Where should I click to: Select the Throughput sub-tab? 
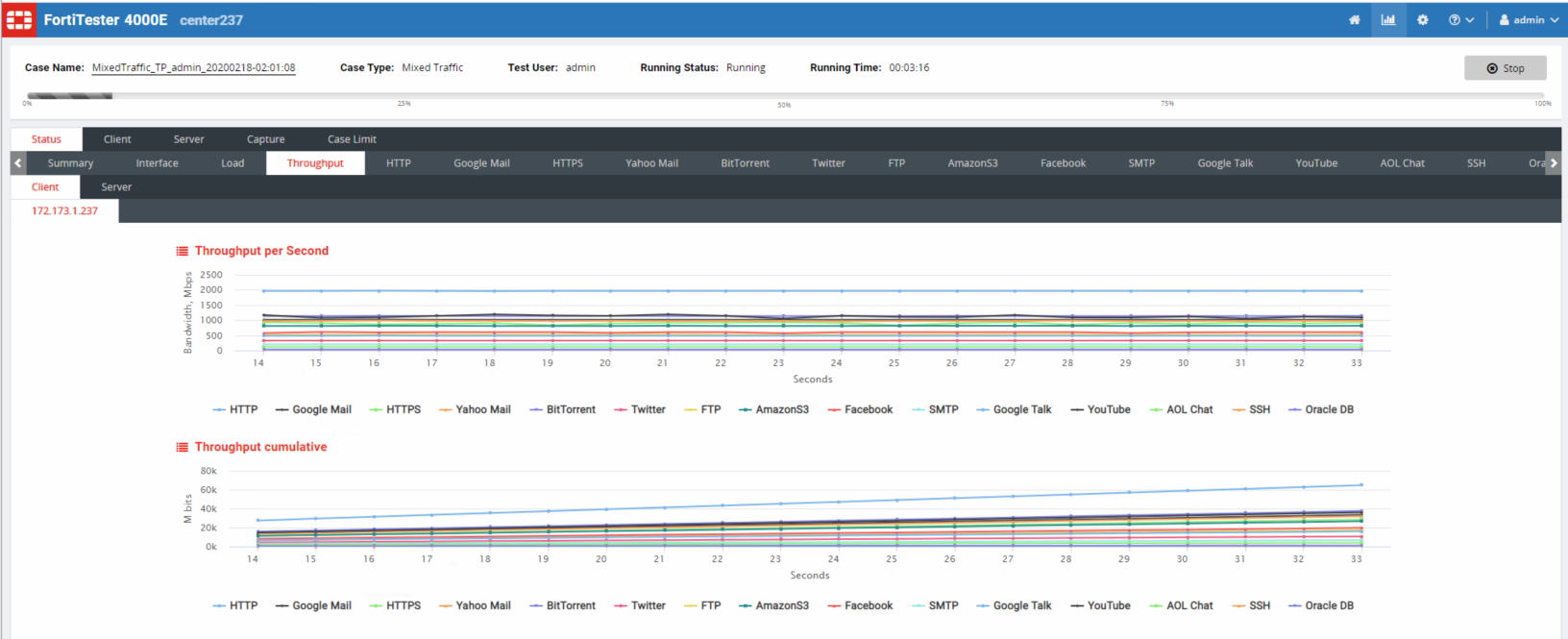coord(315,163)
